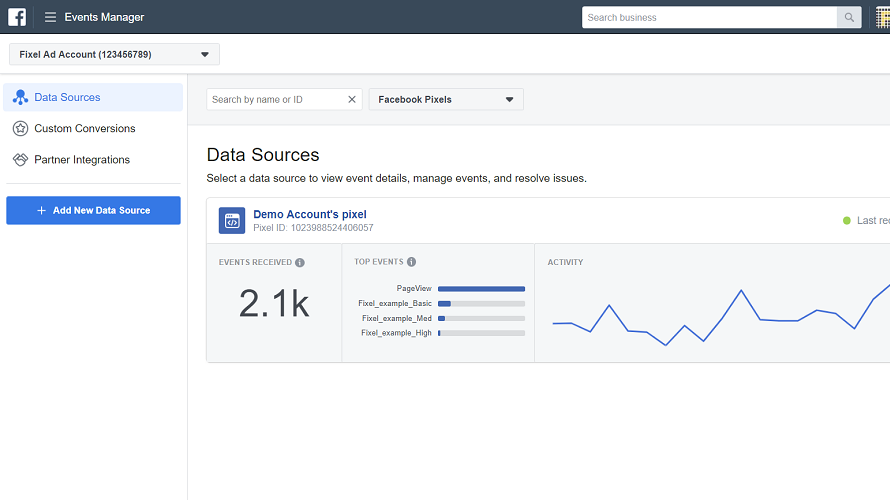Viewport: 890px width, 500px height.
Task: Click Top Events info icon
Action: tap(411, 262)
